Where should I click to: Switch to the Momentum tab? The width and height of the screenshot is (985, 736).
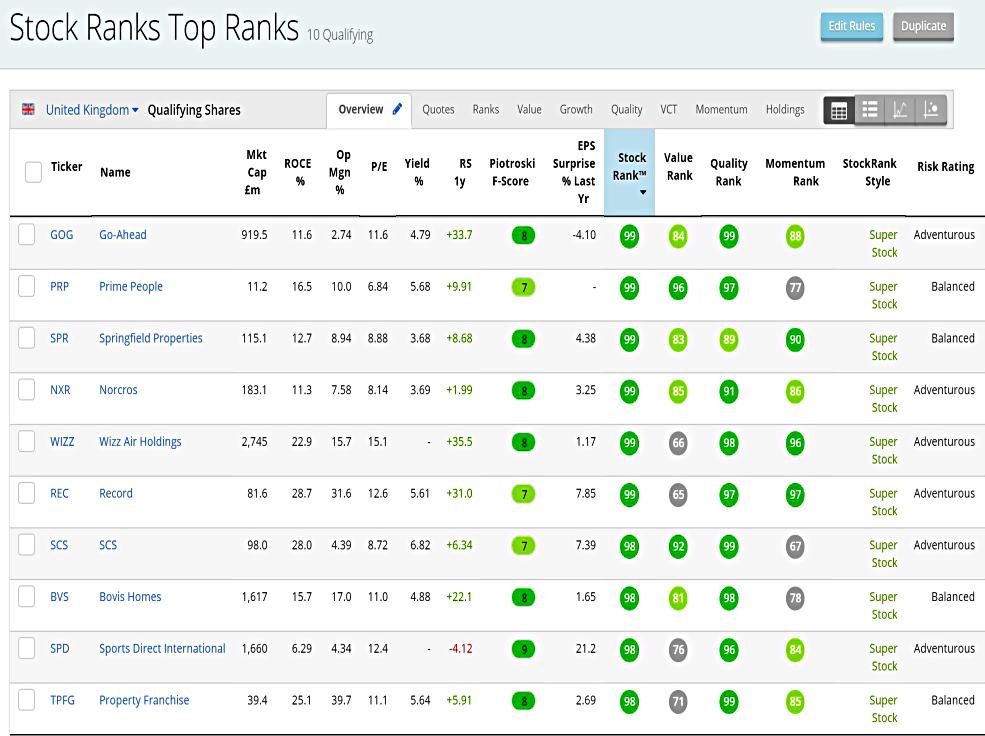[x=721, y=109]
